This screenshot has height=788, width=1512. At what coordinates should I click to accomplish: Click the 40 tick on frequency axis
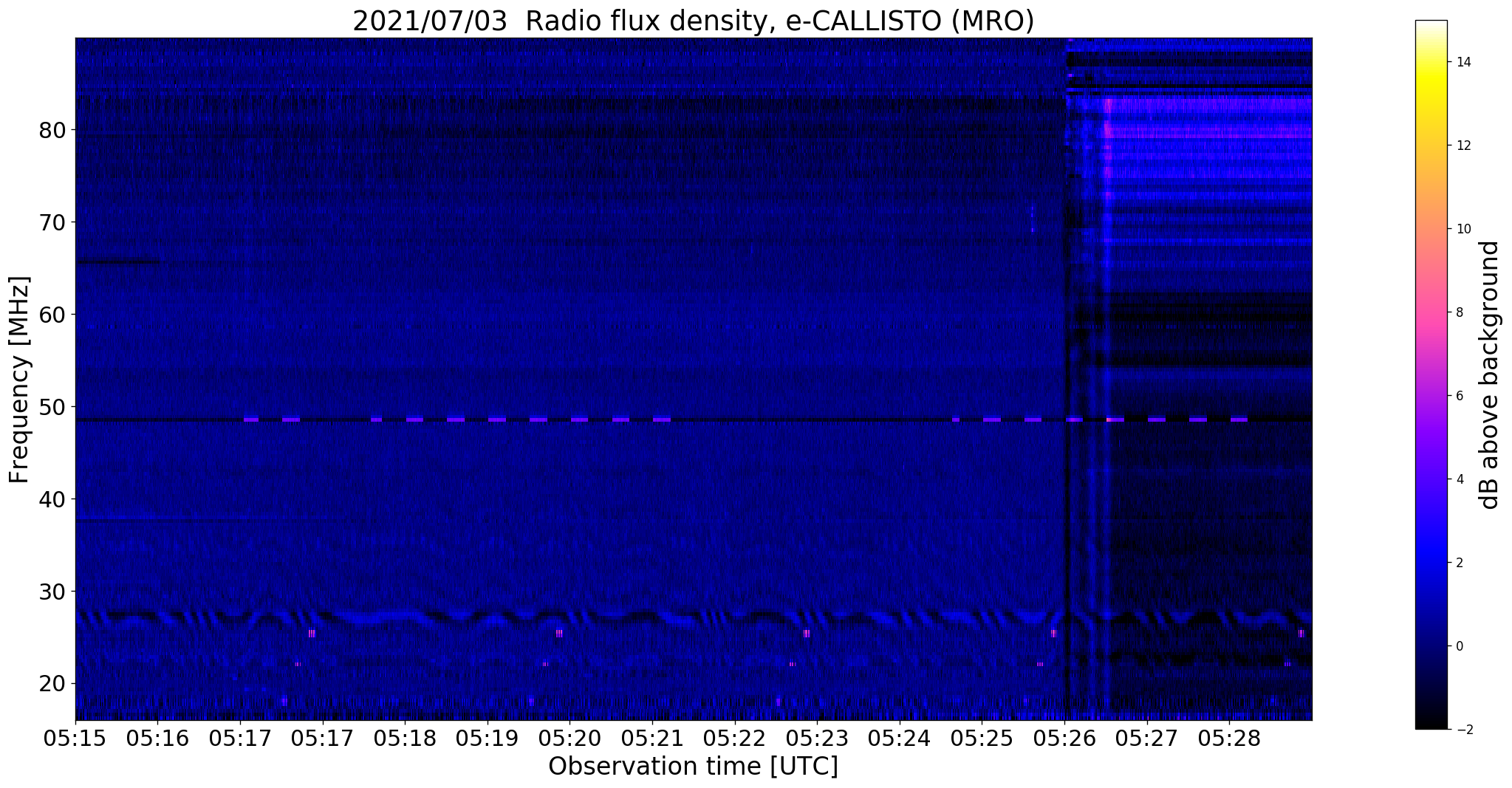(x=52, y=499)
